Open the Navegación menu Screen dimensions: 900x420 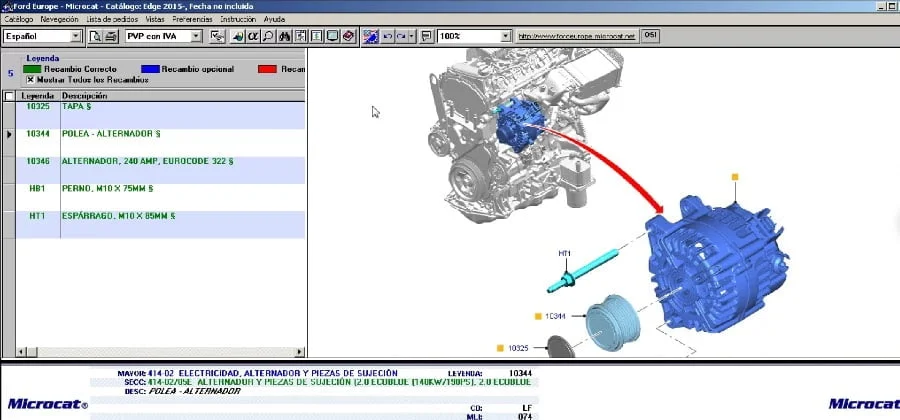click(59, 19)
